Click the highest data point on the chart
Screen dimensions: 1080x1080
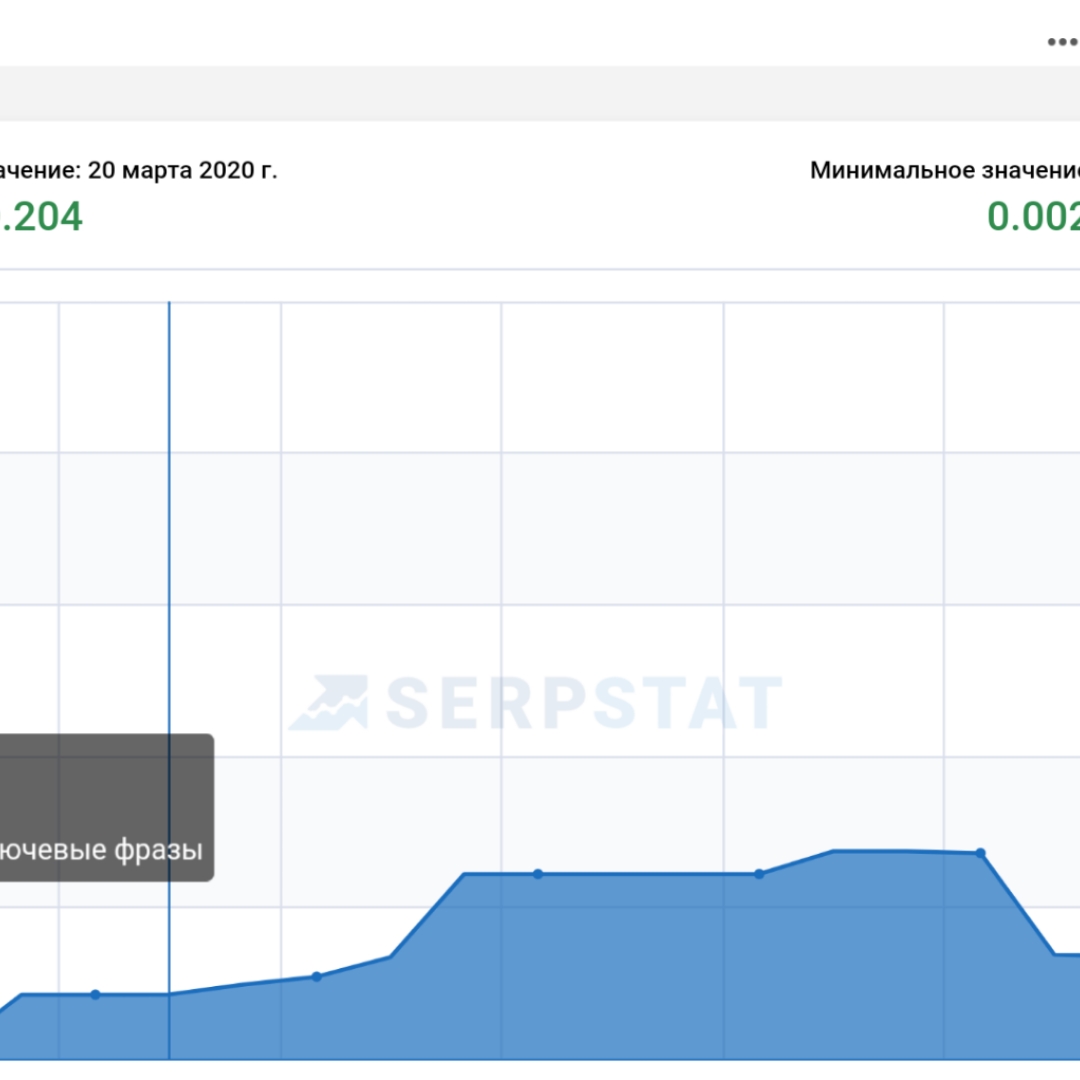[981, 853]
